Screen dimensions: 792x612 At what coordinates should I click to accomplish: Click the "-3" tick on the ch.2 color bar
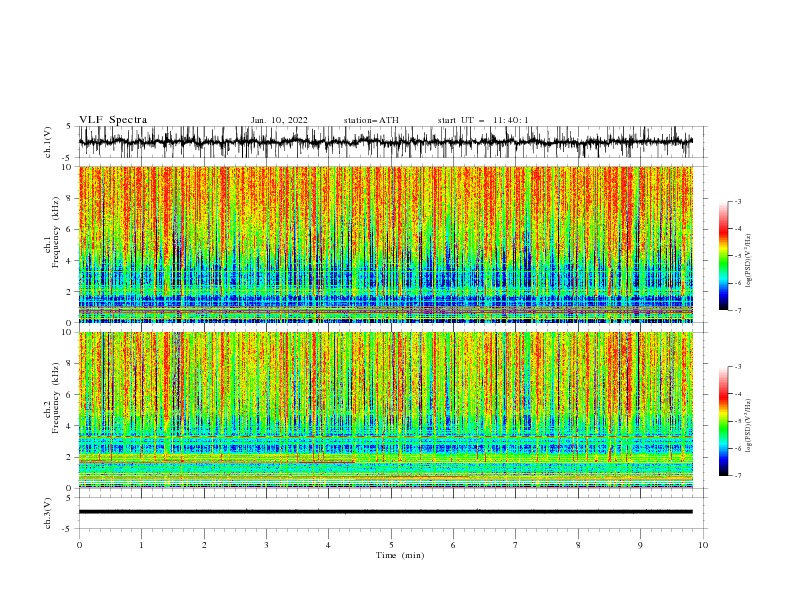[x=737, y=367]
